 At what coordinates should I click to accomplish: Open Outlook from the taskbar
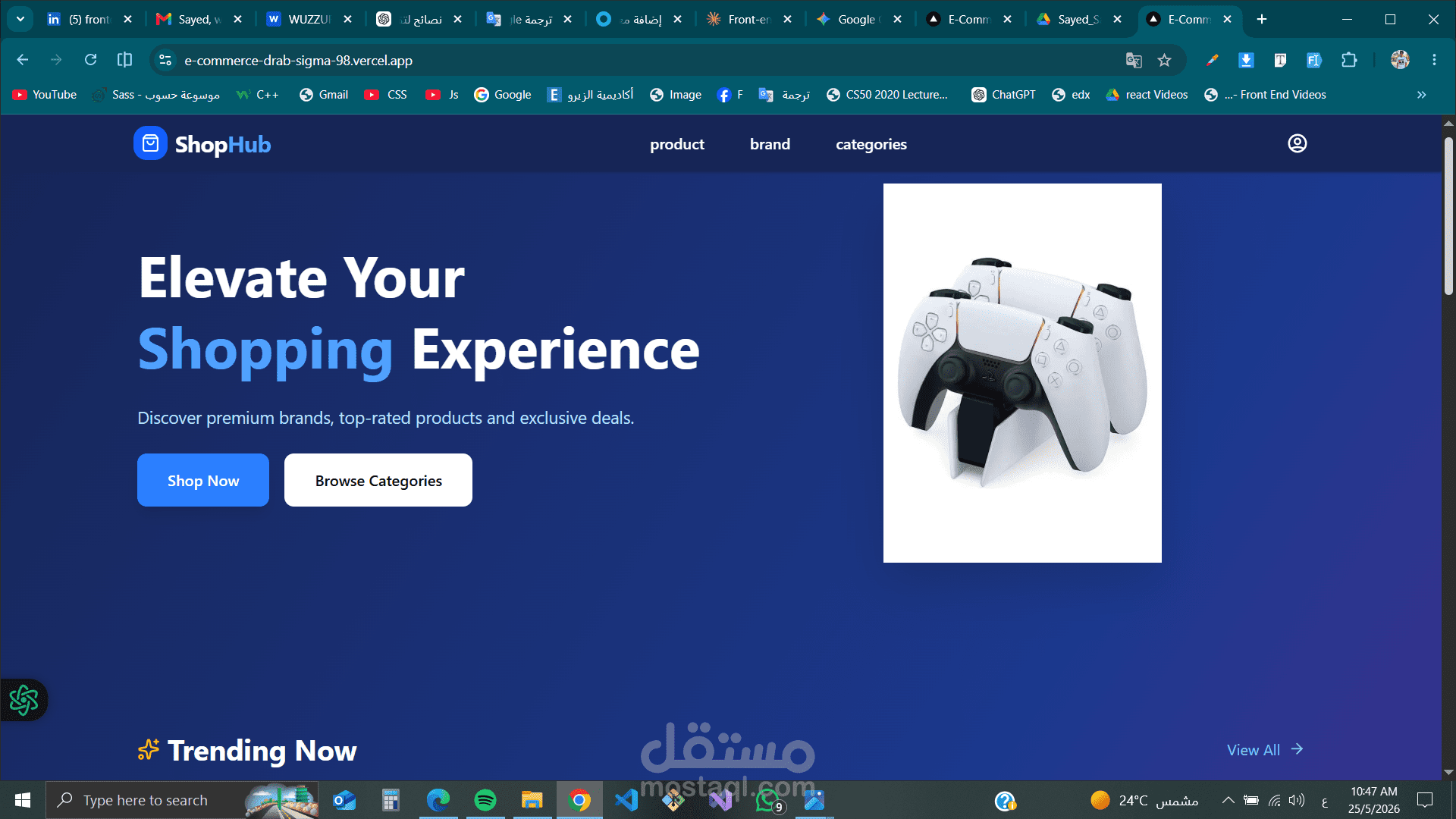tap(344, 800)
